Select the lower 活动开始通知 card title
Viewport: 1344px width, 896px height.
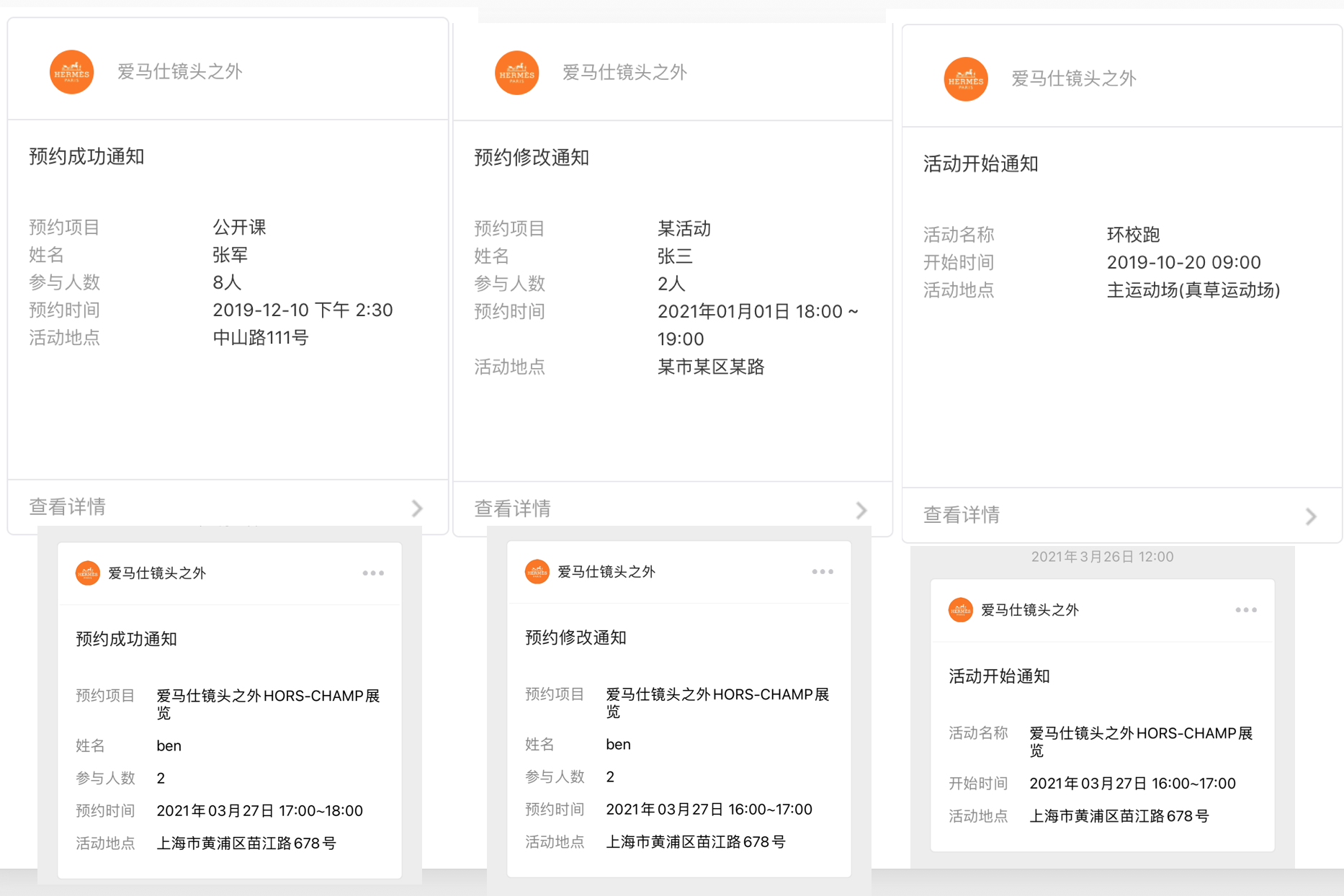[x=1000, y=676]
